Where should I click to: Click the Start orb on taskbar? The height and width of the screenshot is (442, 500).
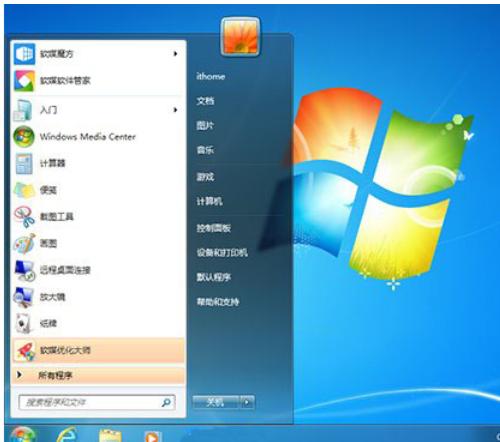tap(22, 435)
